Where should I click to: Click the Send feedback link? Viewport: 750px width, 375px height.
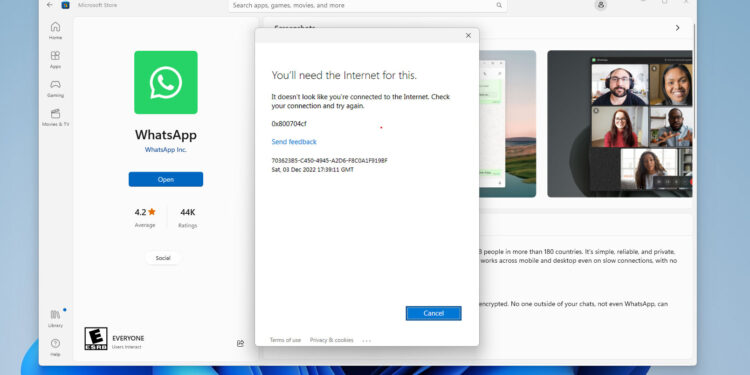click(x=294, y=142)
